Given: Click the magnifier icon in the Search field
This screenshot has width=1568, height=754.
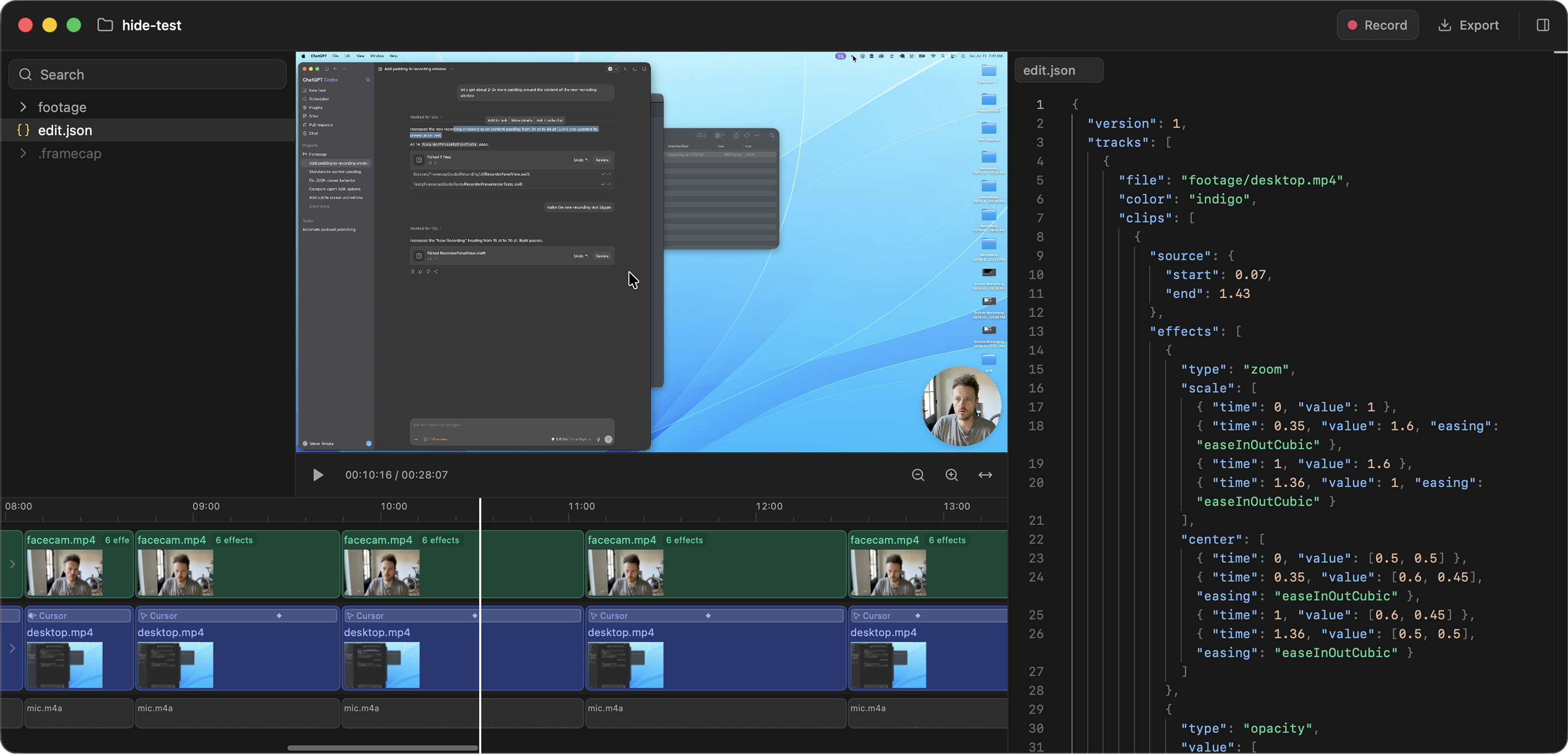Looking at the screenshot, I should click(26, 74).
